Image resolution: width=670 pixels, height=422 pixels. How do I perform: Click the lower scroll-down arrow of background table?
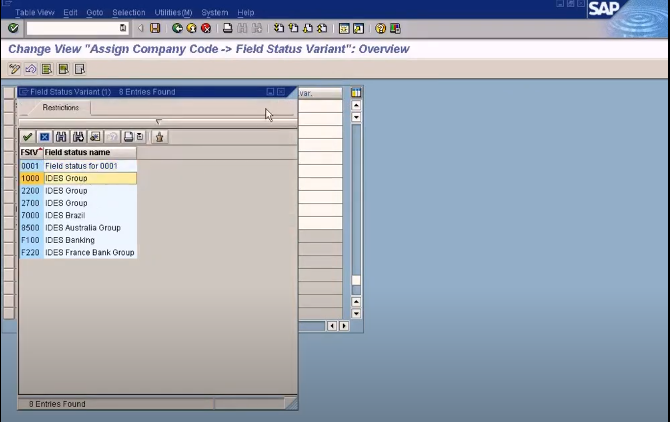[x=356, y=314]
